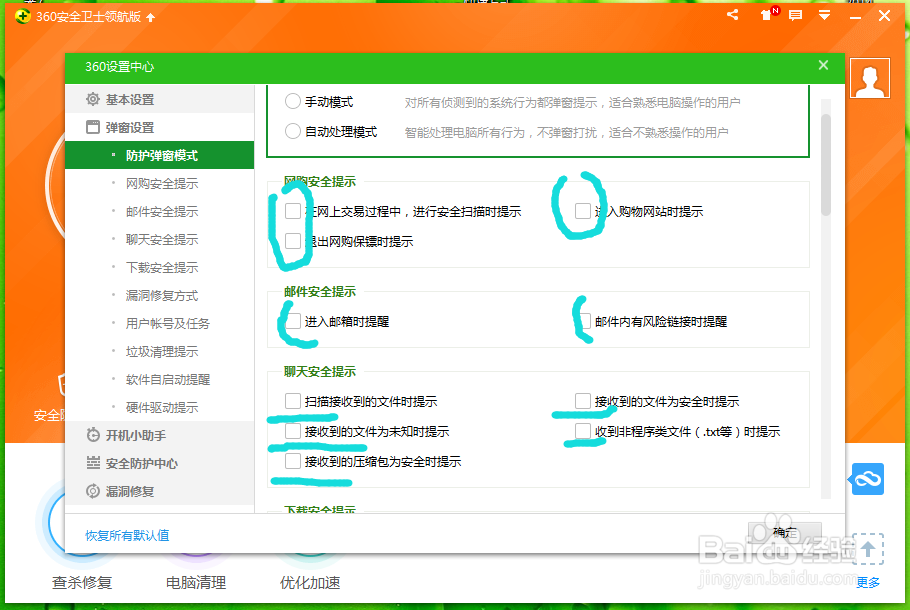Open 优化加速 in main window

coord(310,582)
